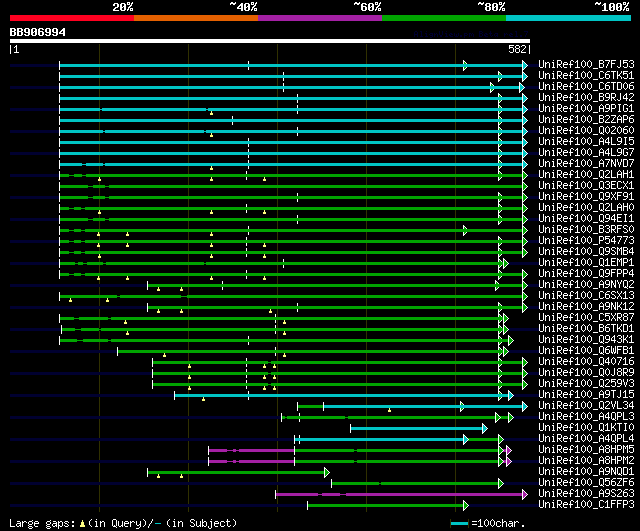
Task: Select the UniRef100_A9NYQ2 label
Action: click(586, 285)
